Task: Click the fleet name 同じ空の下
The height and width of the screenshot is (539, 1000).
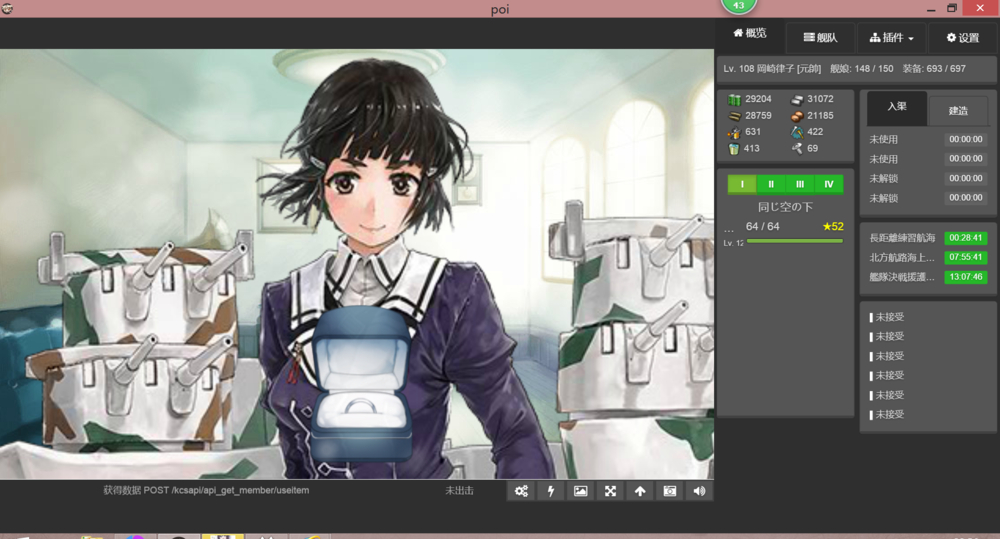Action: tap(785, 207)
